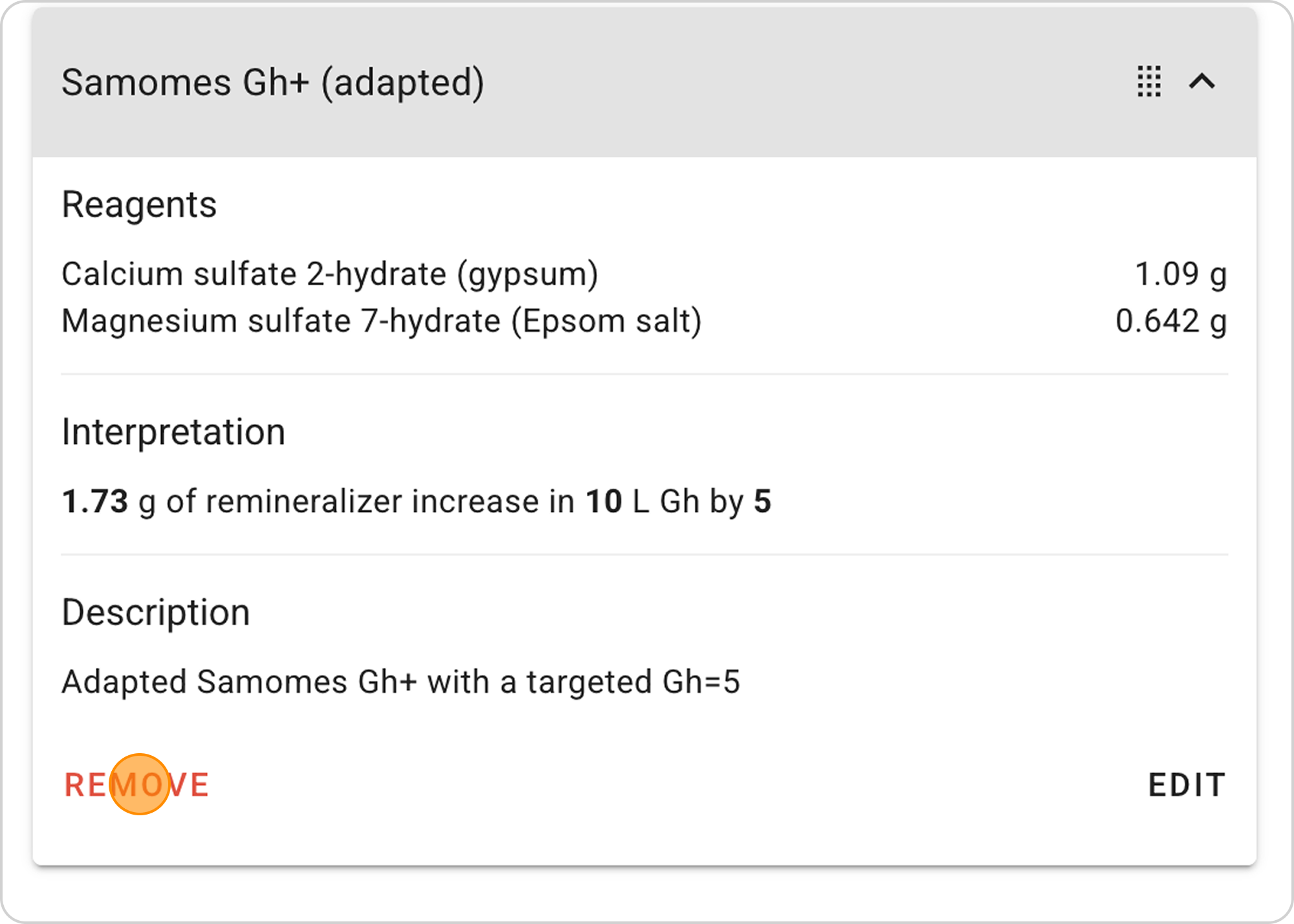Select the Description section heading
Viewport: 1294px width, 924px height.
click(x=156, y=612)
